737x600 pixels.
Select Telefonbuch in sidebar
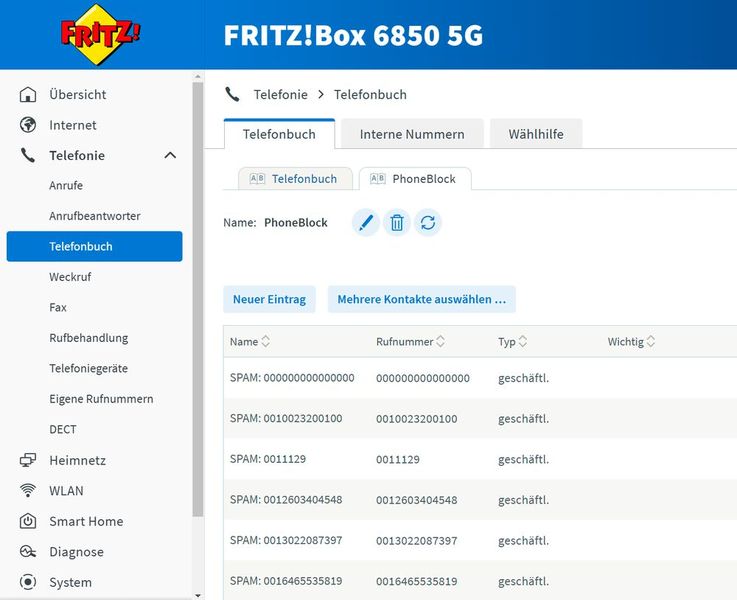tap(94, 246)
